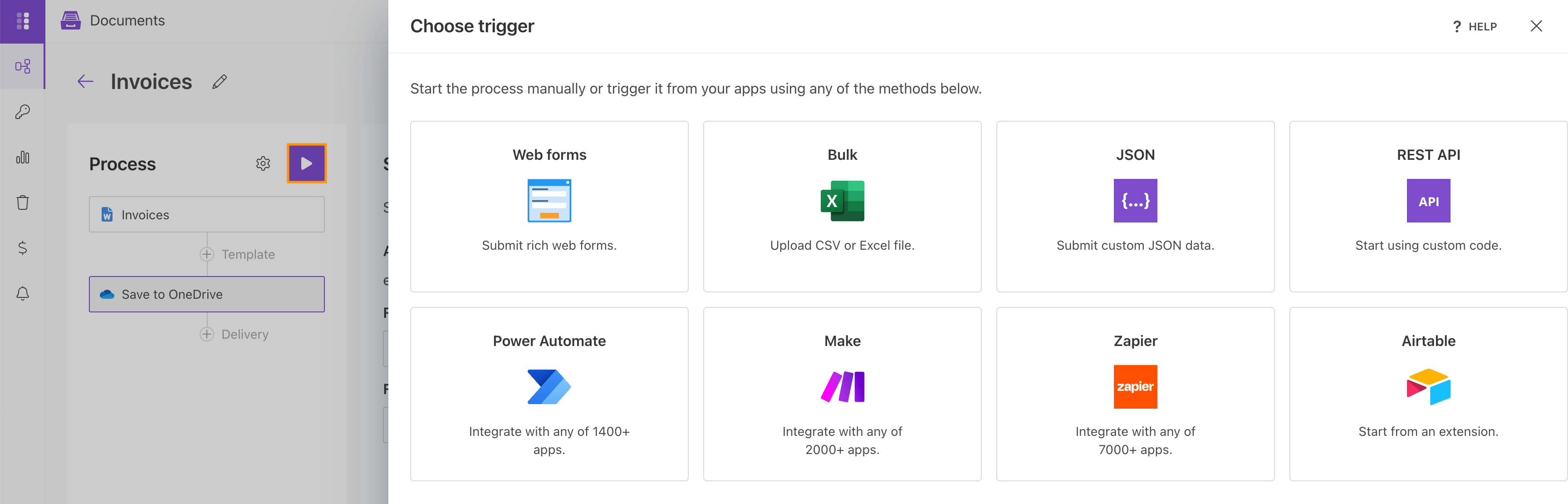Add a Delivery with plus icon
The height and width of the screenshot is (504, 1568).
[x=207, y=334]
